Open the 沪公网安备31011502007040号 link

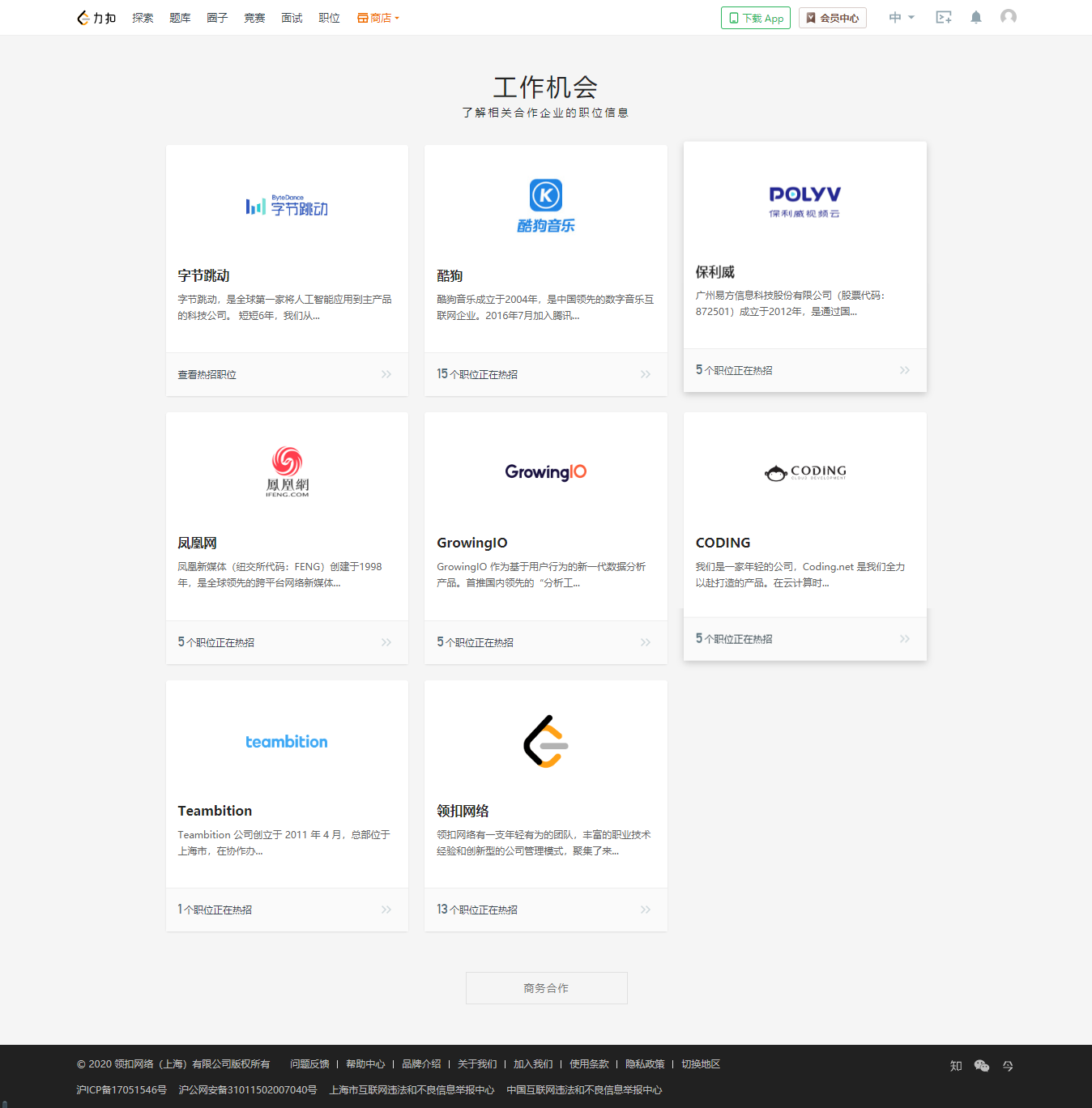[248, 1090]
